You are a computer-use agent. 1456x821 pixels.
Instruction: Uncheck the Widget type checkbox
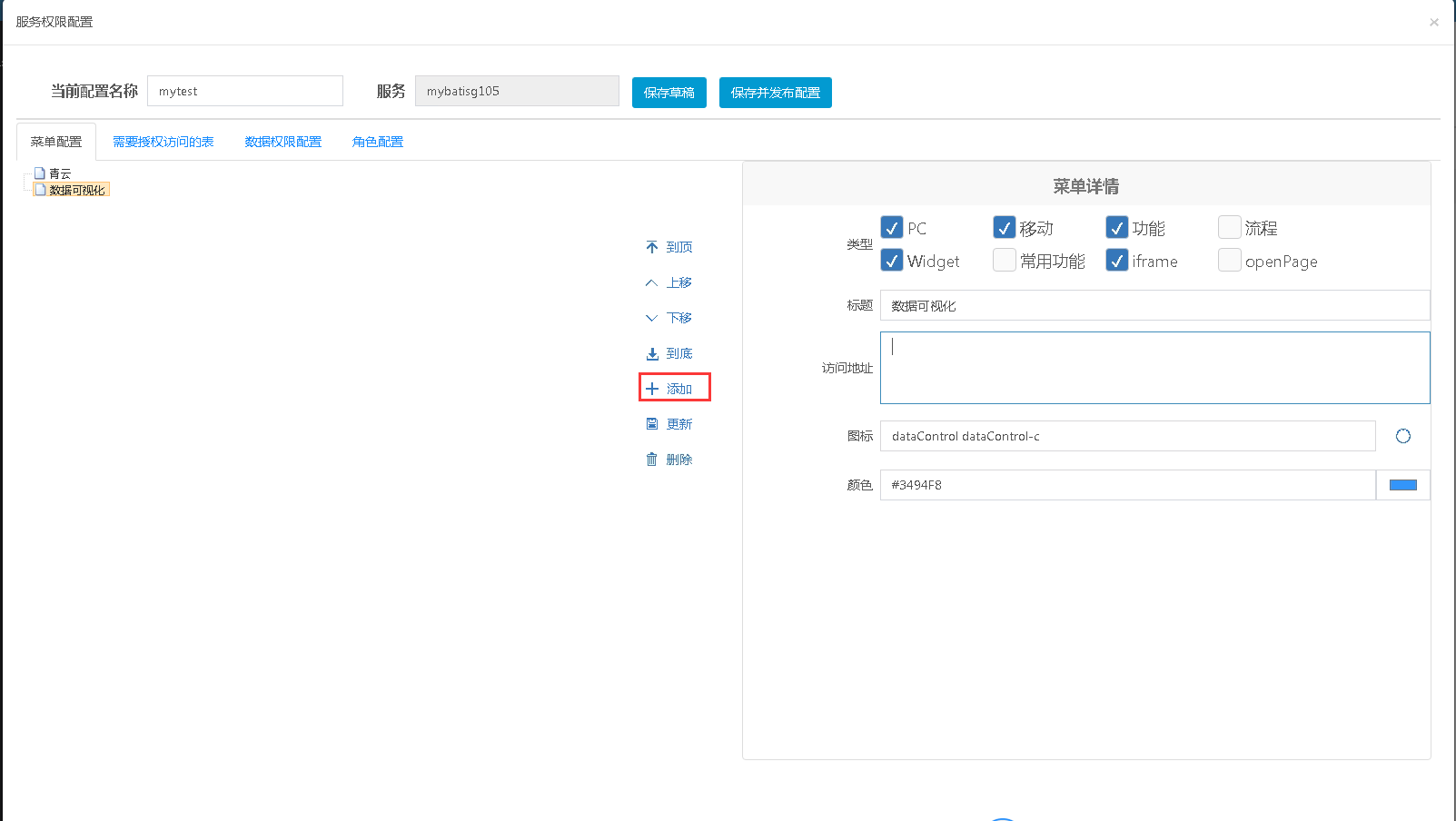coord(892,260)
